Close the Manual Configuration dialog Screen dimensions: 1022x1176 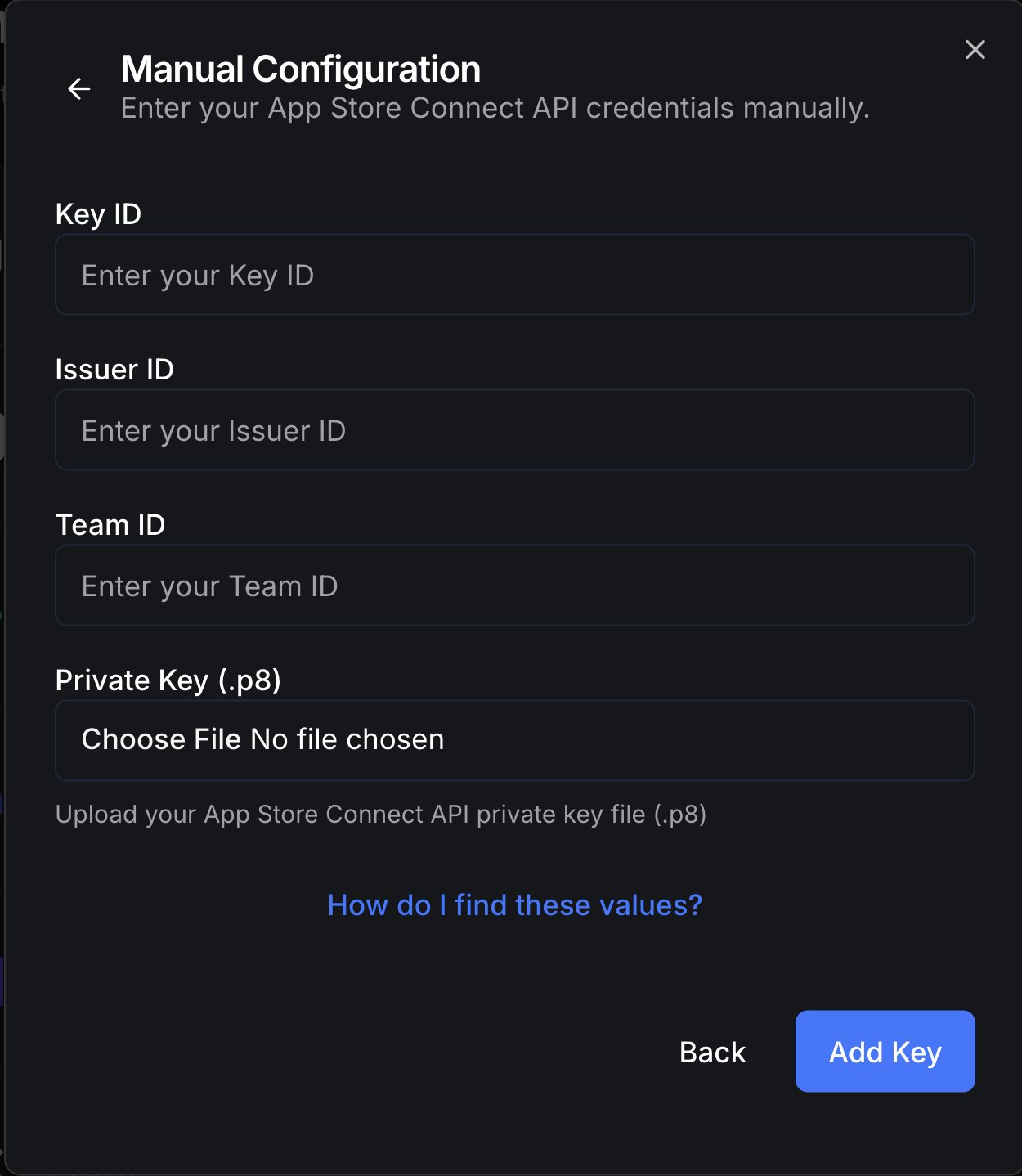coord(975,50)
